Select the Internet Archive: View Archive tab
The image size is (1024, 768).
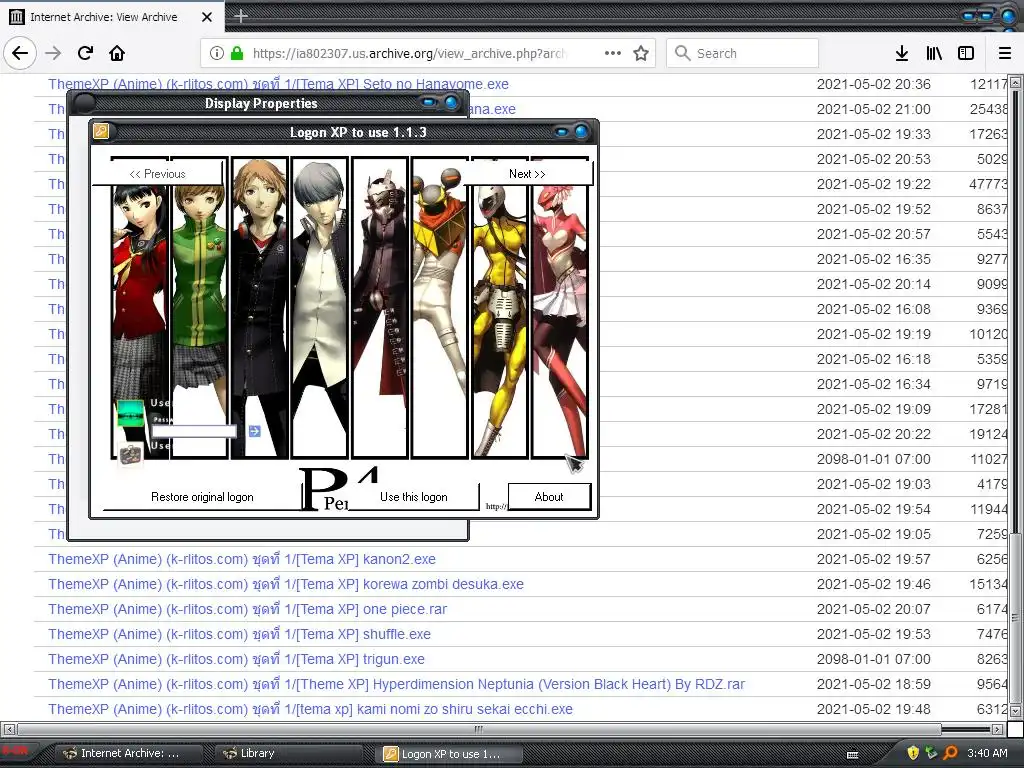pyautogui.click(x=112, y=17)
